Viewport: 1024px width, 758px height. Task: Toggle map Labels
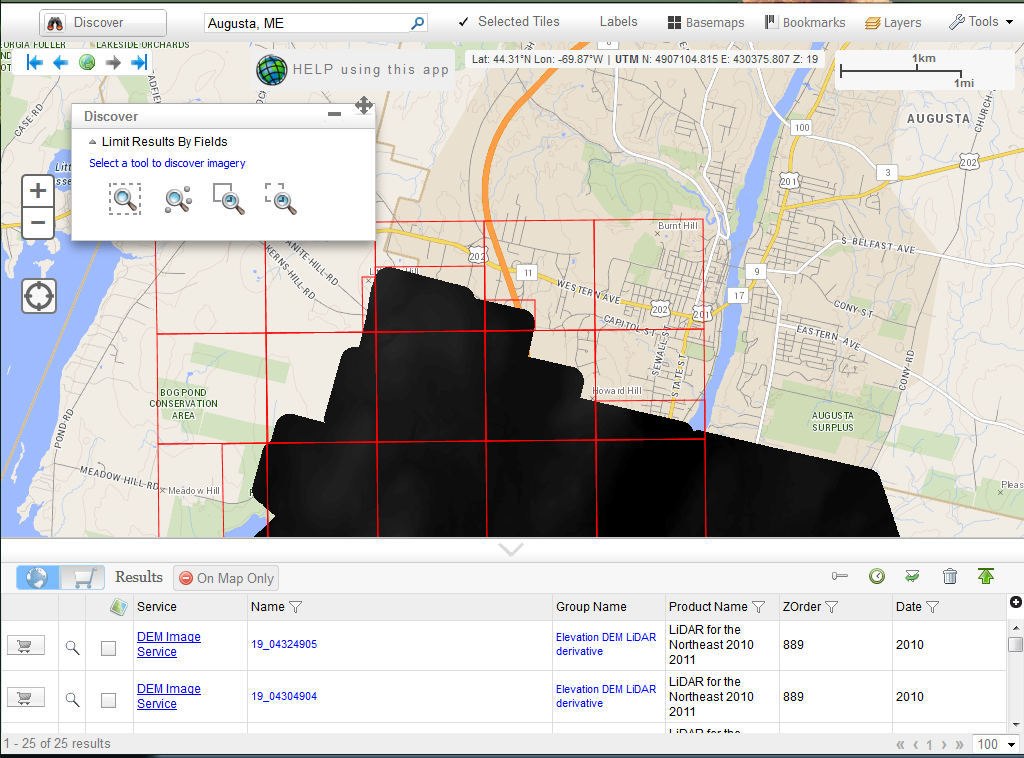click(618, 22)
